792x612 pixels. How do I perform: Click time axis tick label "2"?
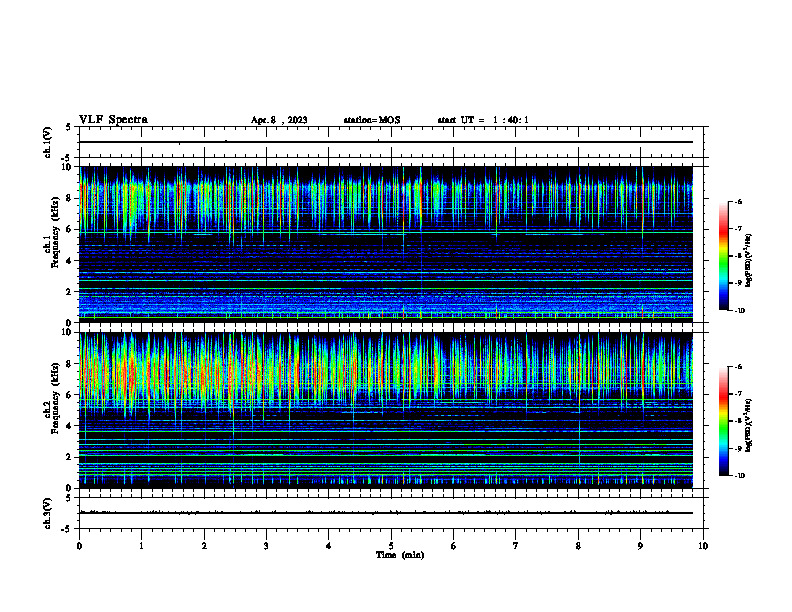click(x=204, y=546)
